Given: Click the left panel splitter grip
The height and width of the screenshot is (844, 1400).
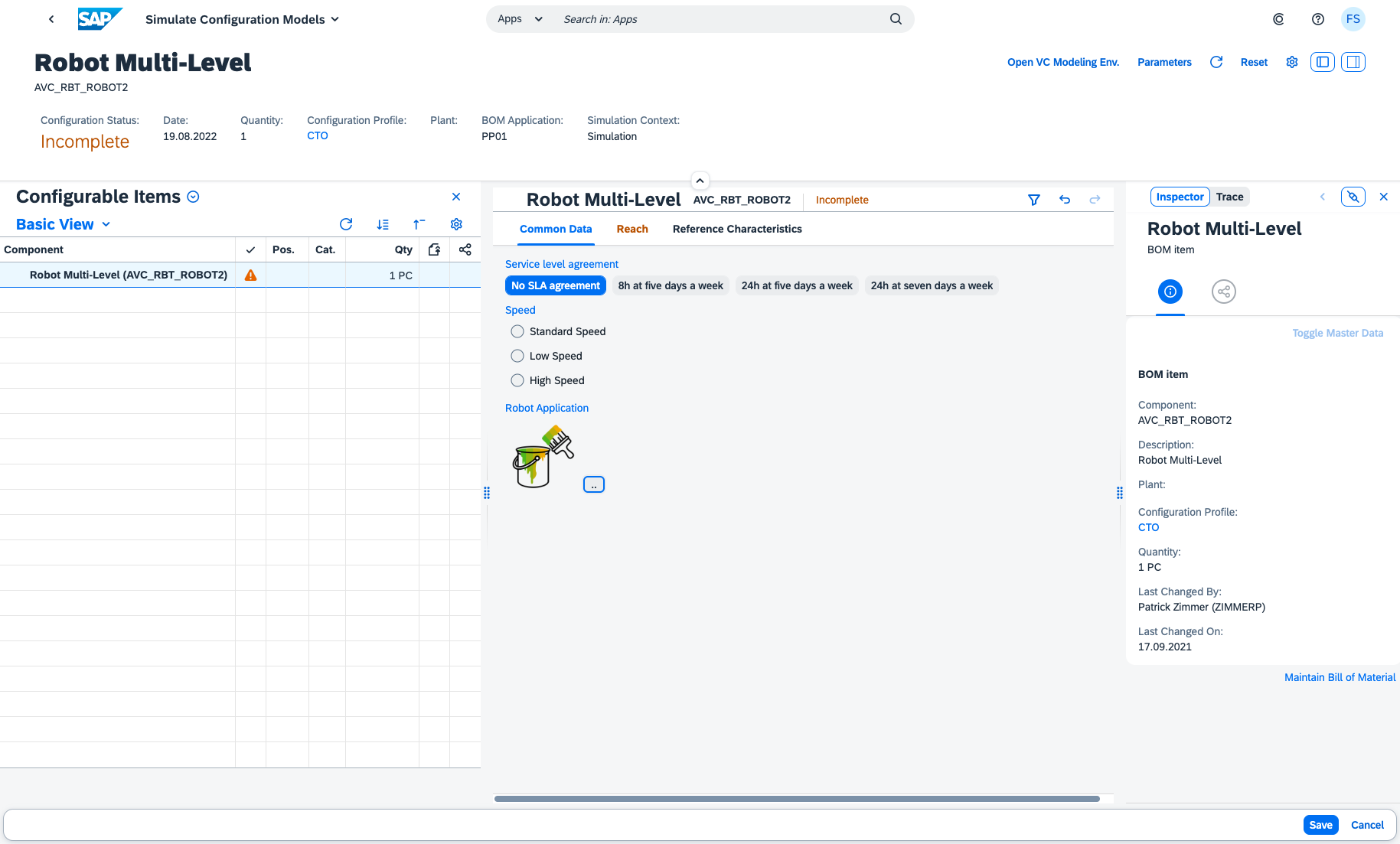Looking at the screenshot, I should (x=487, y=493).
